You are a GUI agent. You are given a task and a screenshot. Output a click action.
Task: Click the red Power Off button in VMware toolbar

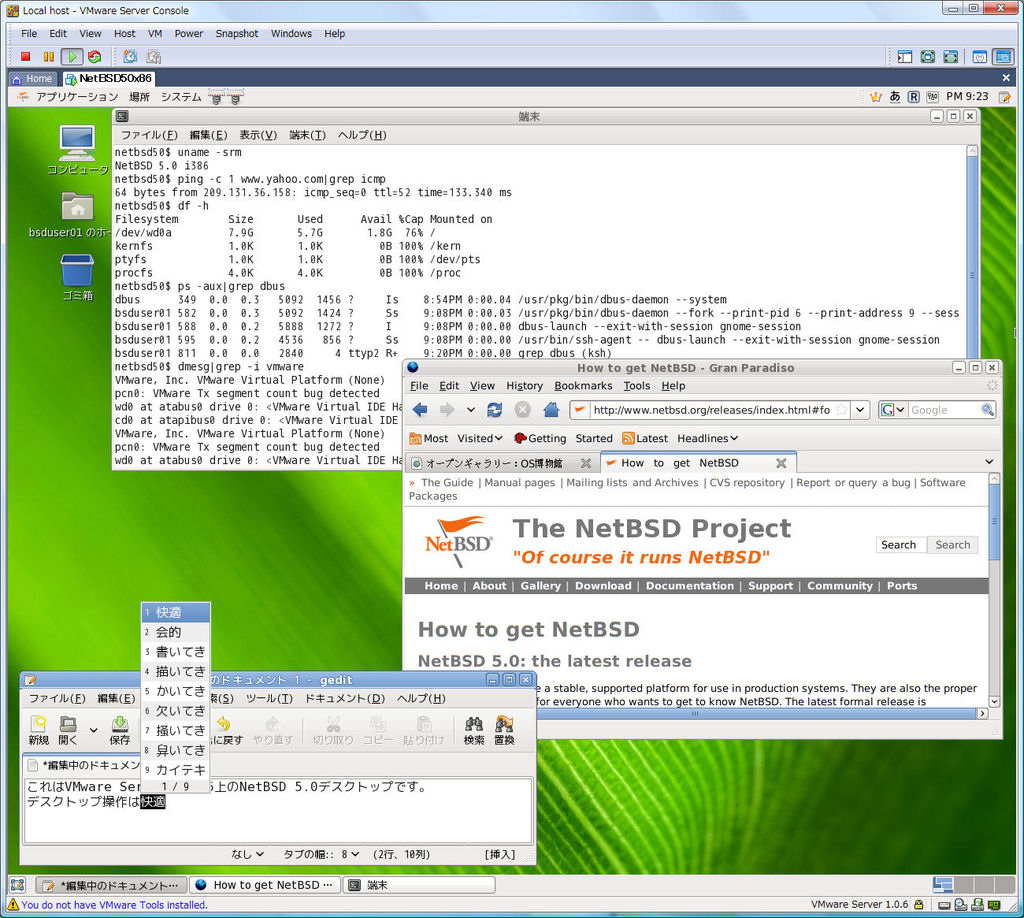pyautogui.click(x=25, y=57)
